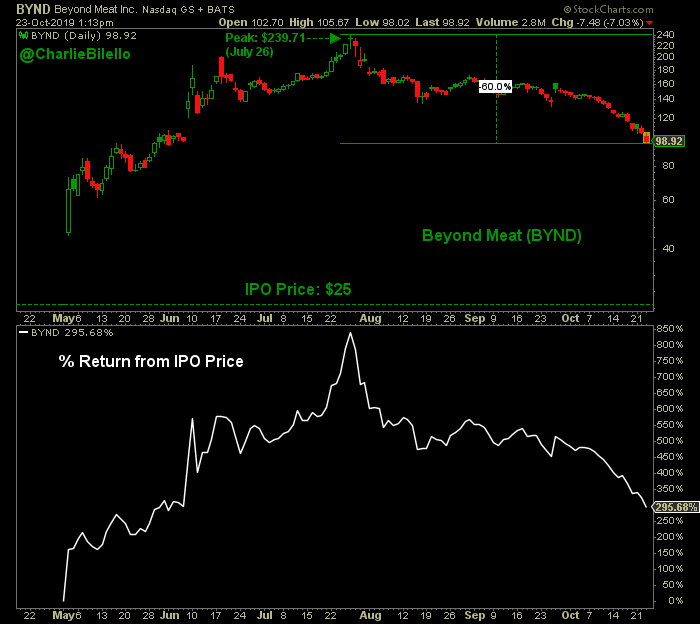Click the Sep label under the return chart
This screenshot has width=700, height=624.
click(475, 616)
